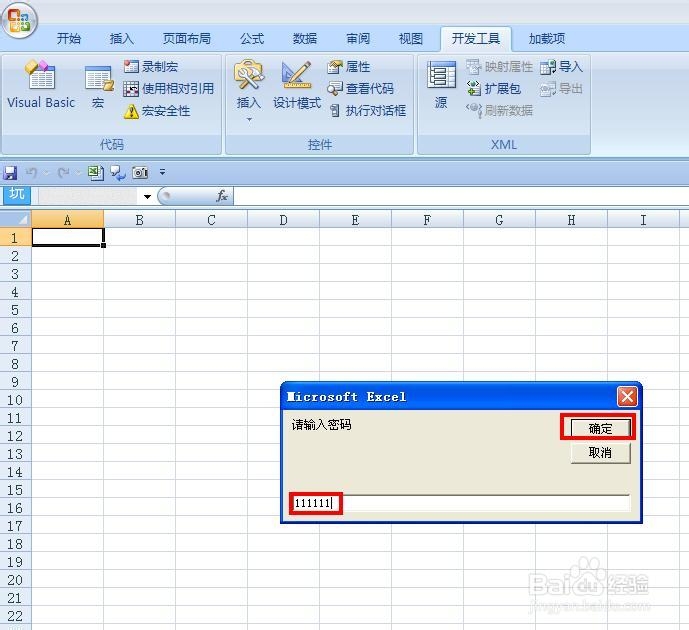Open the Redo history dropdown arrow
Screen dimensions: 689x630
pos(78,173)
